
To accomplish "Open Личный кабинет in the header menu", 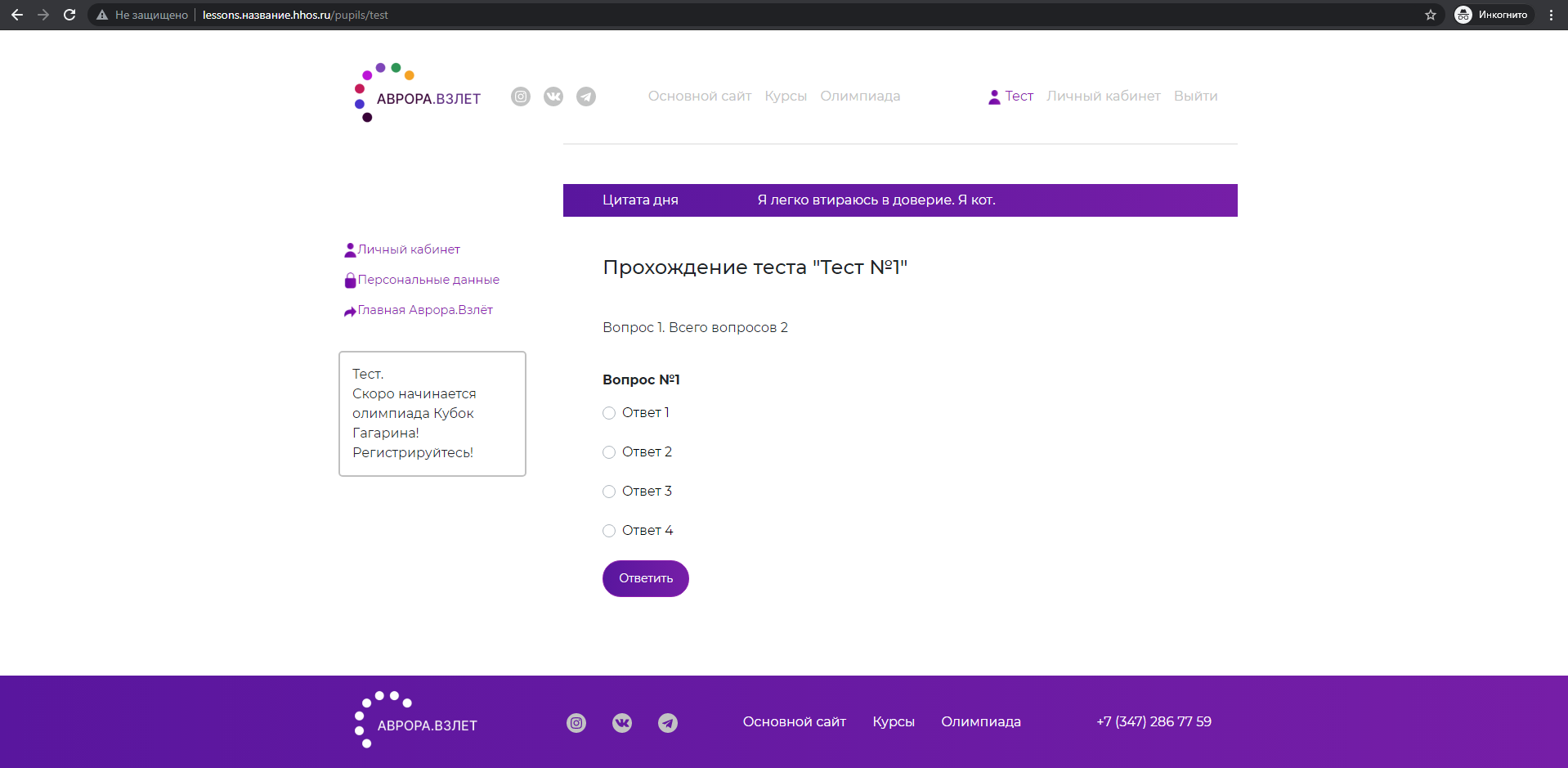I will coord(1104,97).
